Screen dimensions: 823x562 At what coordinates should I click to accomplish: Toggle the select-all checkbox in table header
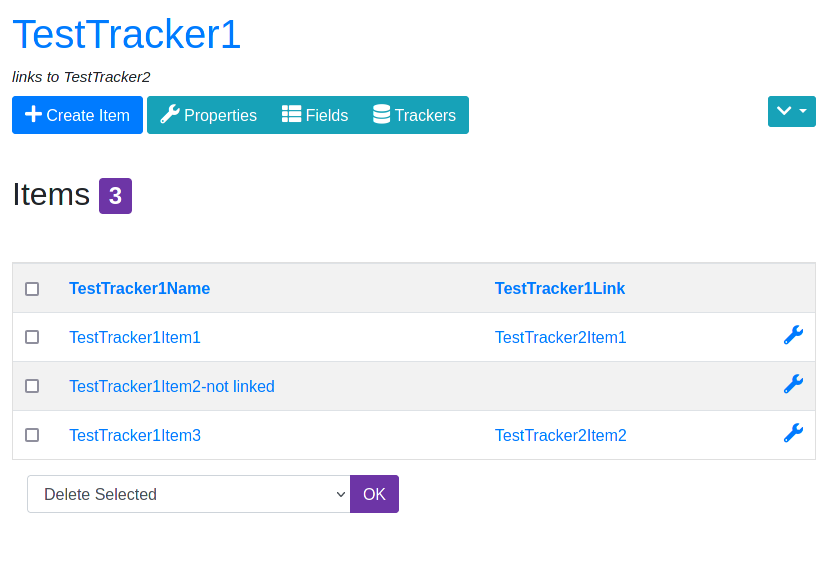tap(32, 289)
